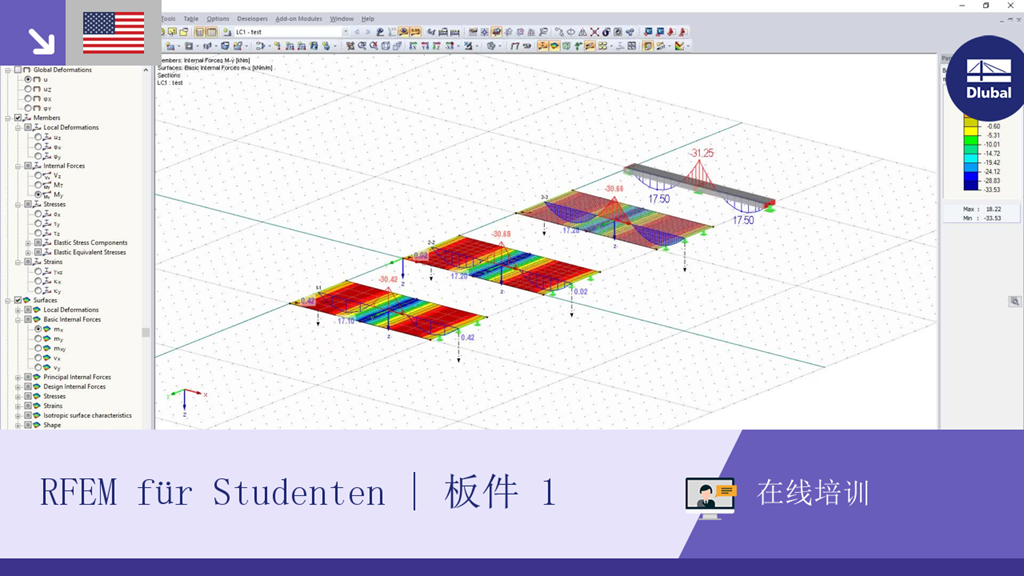Select the Basic Internal Forces tree label
Image resolution: width=1024 pixels, height=576 pixels.
[x=72, y=319]
